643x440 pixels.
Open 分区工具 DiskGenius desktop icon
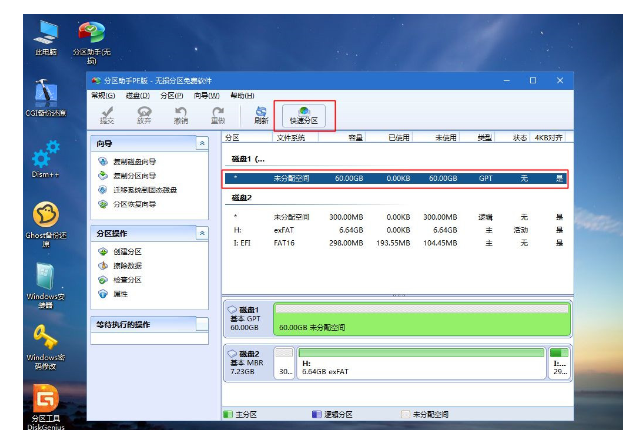[x=46, y=407]
